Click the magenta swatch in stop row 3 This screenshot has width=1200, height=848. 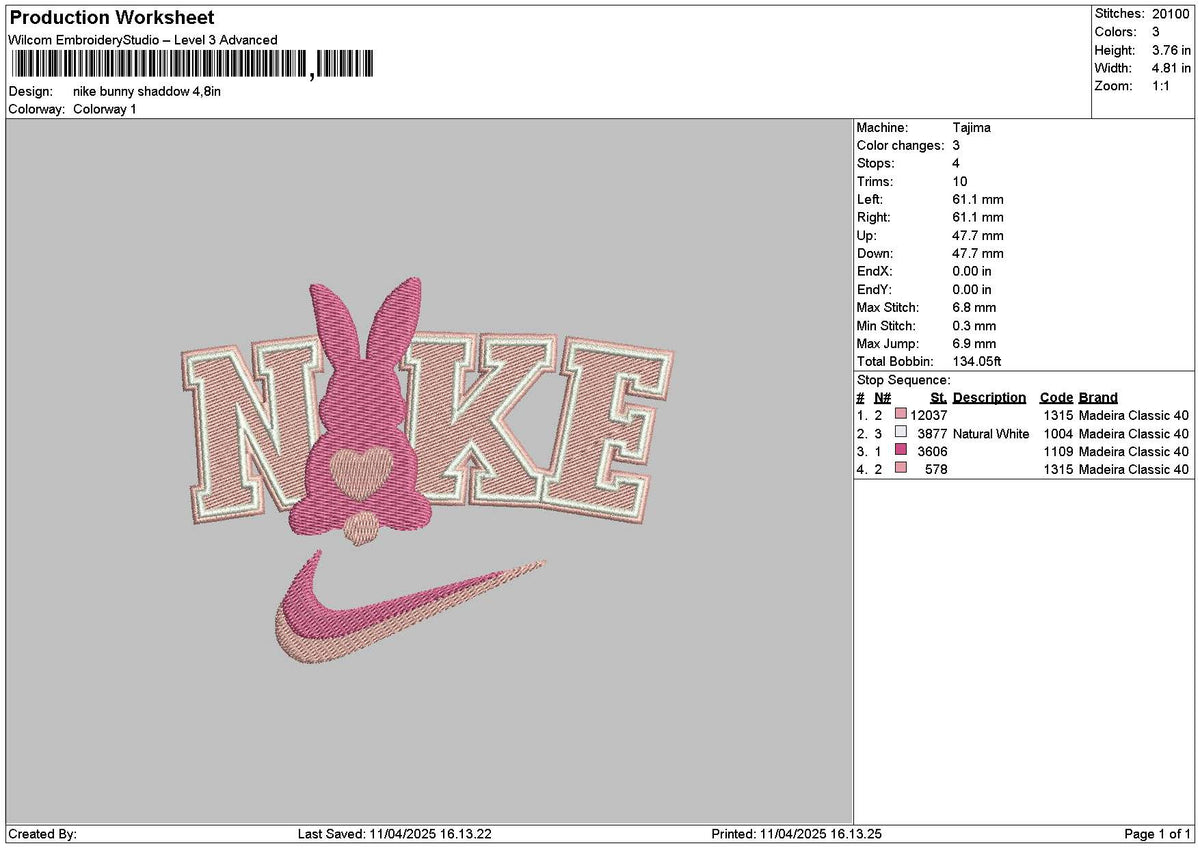point(901,451)
